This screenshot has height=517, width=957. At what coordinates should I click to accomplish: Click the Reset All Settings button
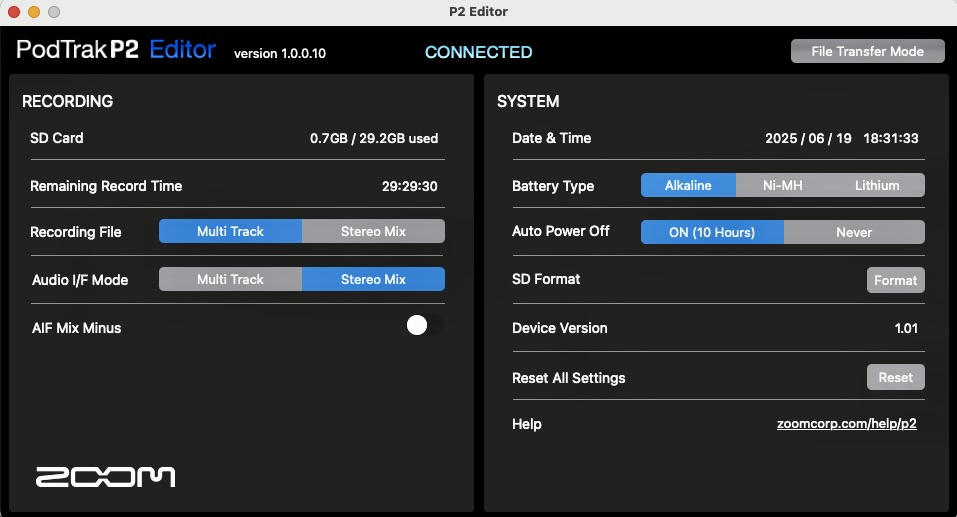click(895, 377)
